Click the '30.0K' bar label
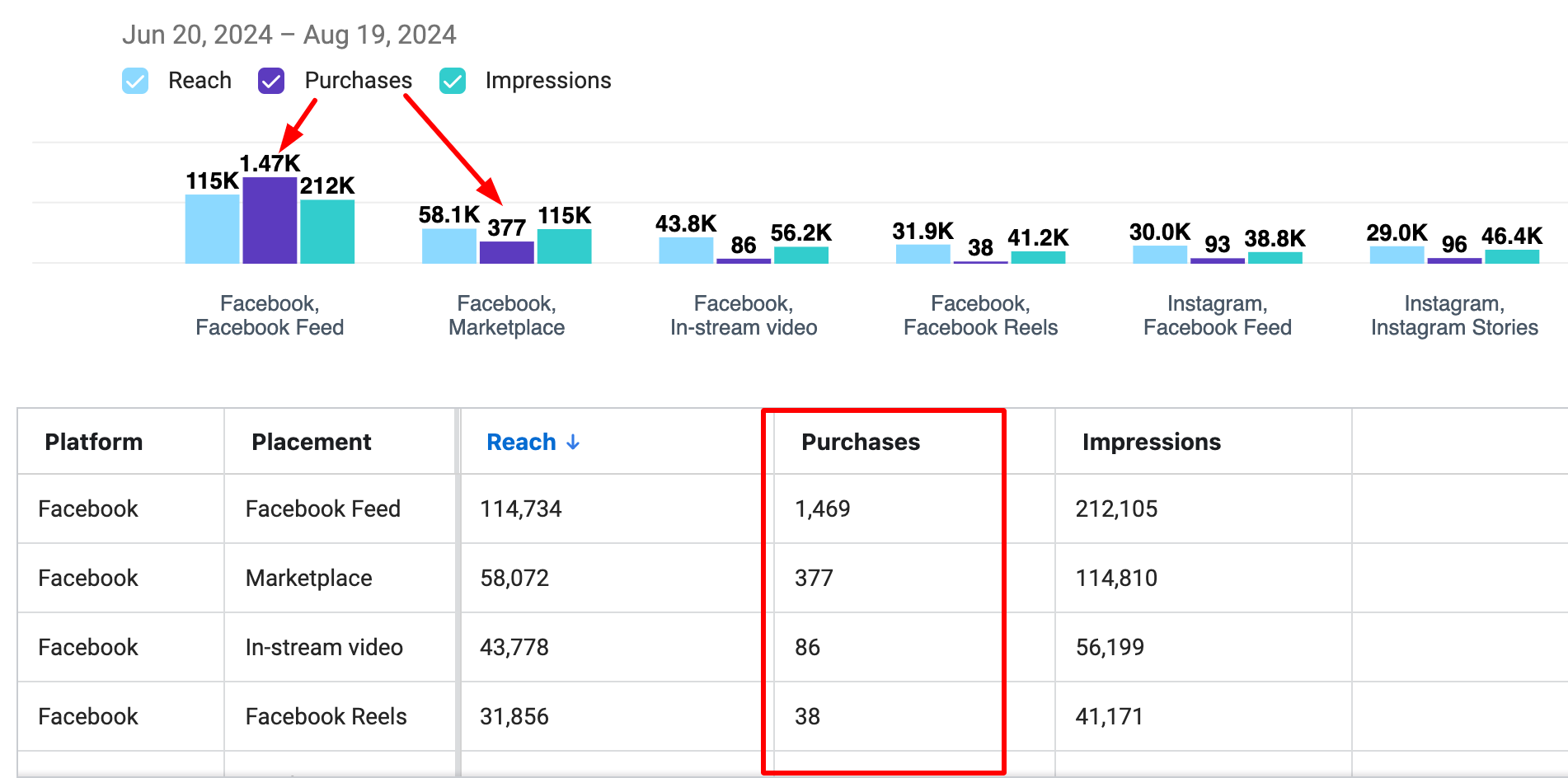This screenshot has width=1568, height=778. pos(1160,232)
